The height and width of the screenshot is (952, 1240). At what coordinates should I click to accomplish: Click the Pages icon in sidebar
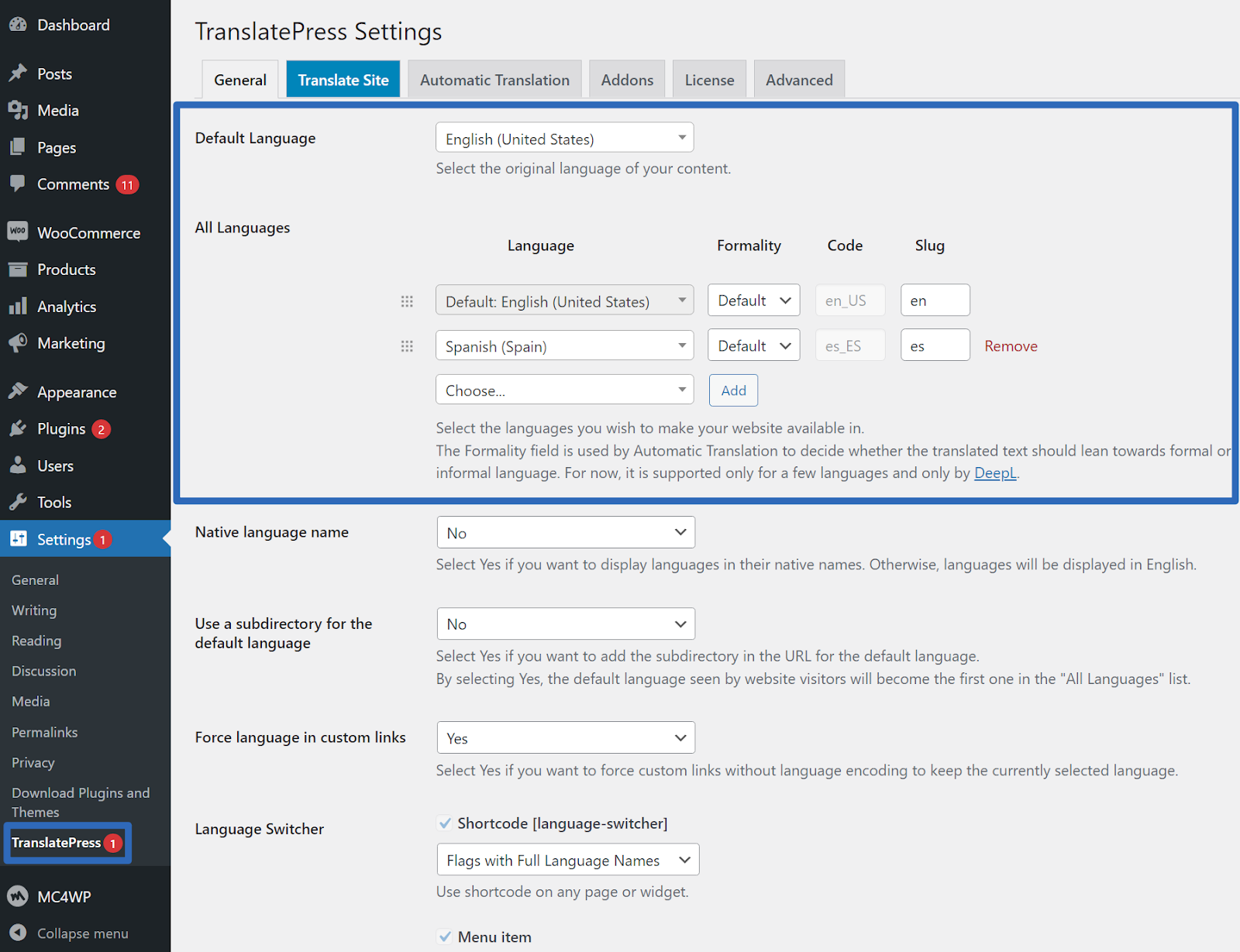click(x=18, y=147)
